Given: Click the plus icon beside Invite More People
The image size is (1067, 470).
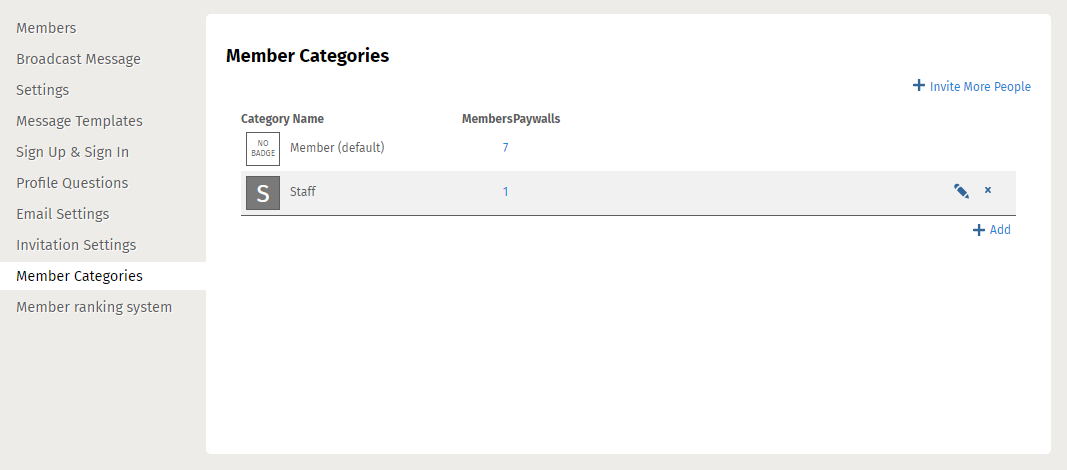Looking at the screenshot, I should point(919,86).
